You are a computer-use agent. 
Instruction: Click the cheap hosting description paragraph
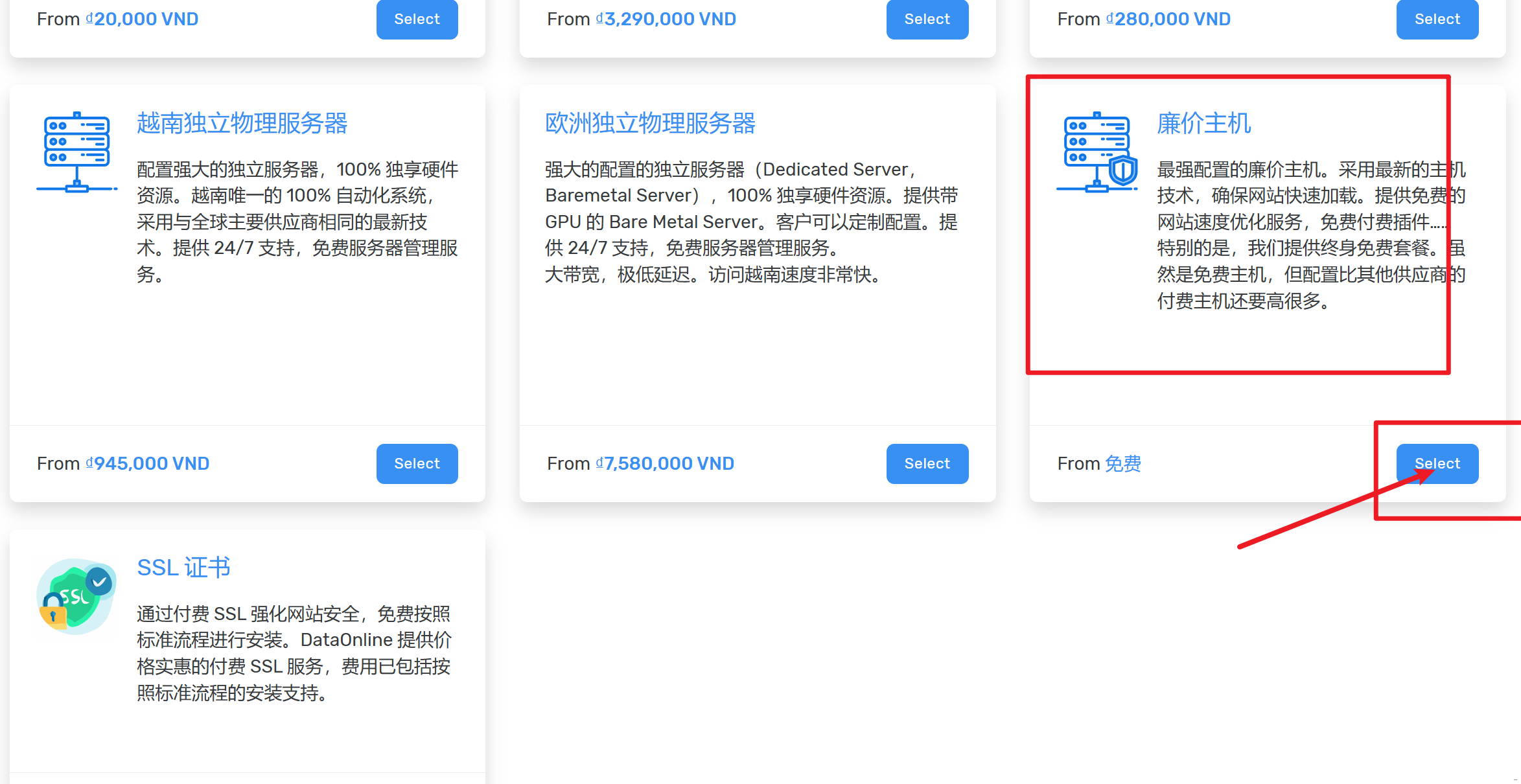[x=1310, y=235]
